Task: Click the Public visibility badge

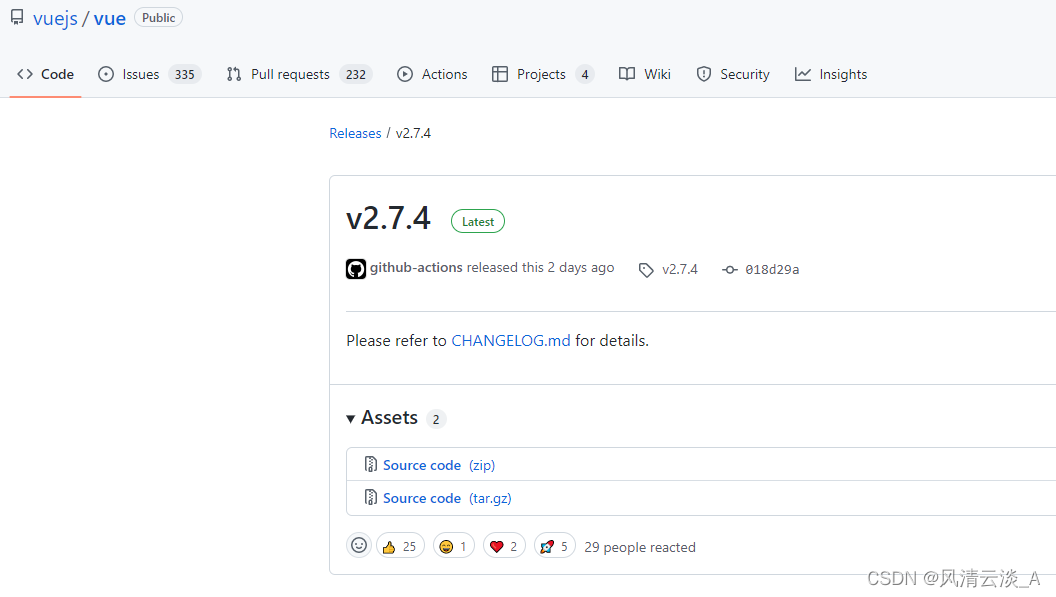Action: (x=158, y=18)
